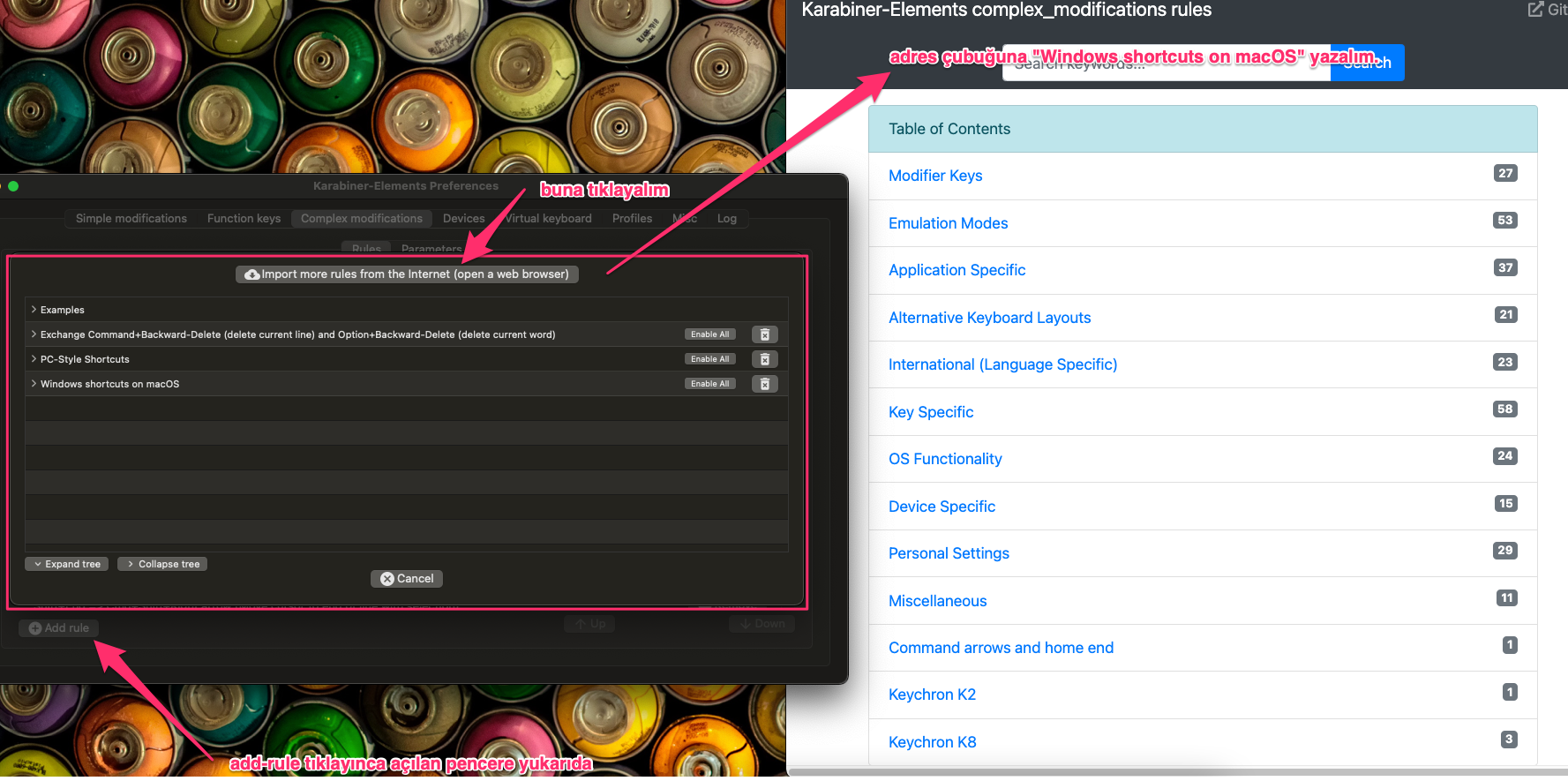Expand Windows shortcuts on macOS group
The image size is (1568, 781).
(x=34, y=384)
